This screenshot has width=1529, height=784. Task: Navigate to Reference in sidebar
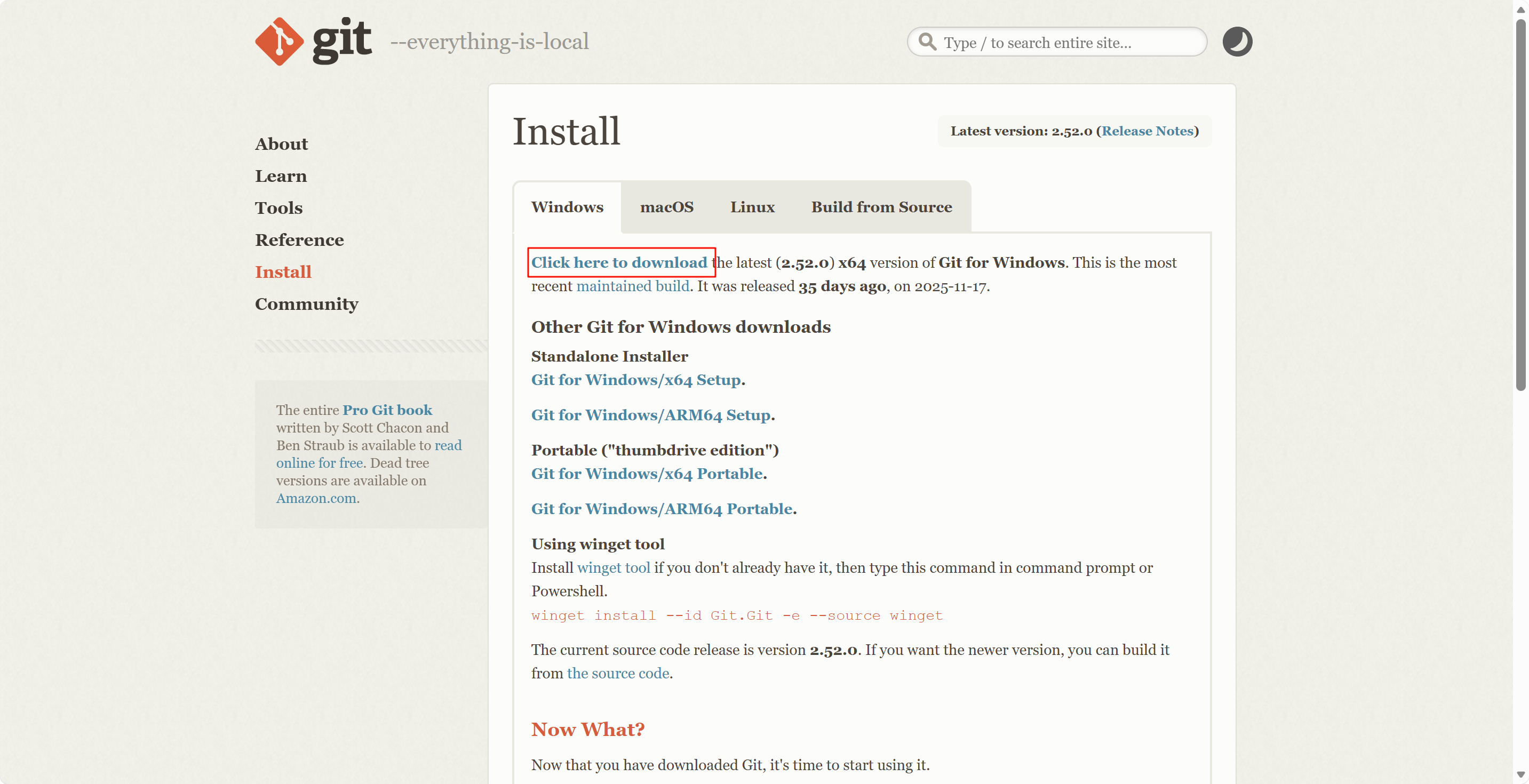[299, 241]
